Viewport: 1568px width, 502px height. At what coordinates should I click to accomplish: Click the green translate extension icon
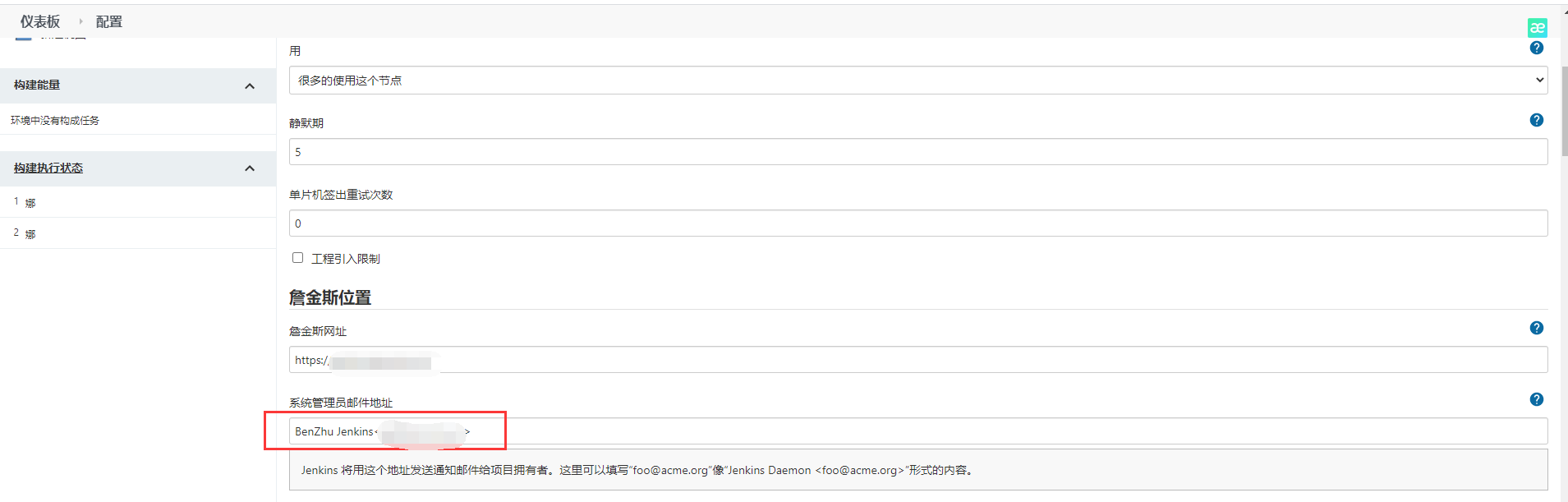[1537, 28]
